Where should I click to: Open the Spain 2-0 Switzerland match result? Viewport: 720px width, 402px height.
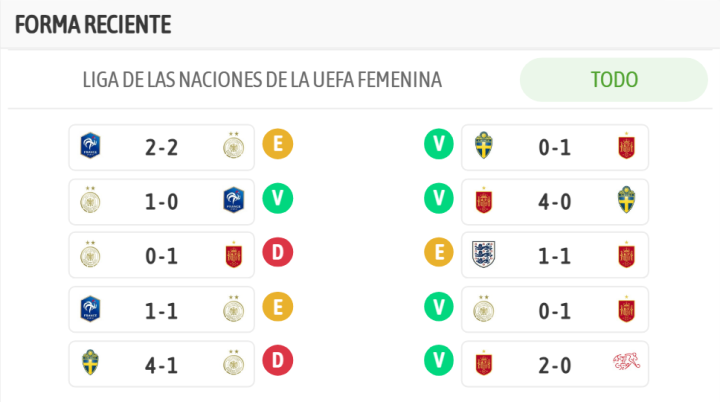[x=554, y=364]
